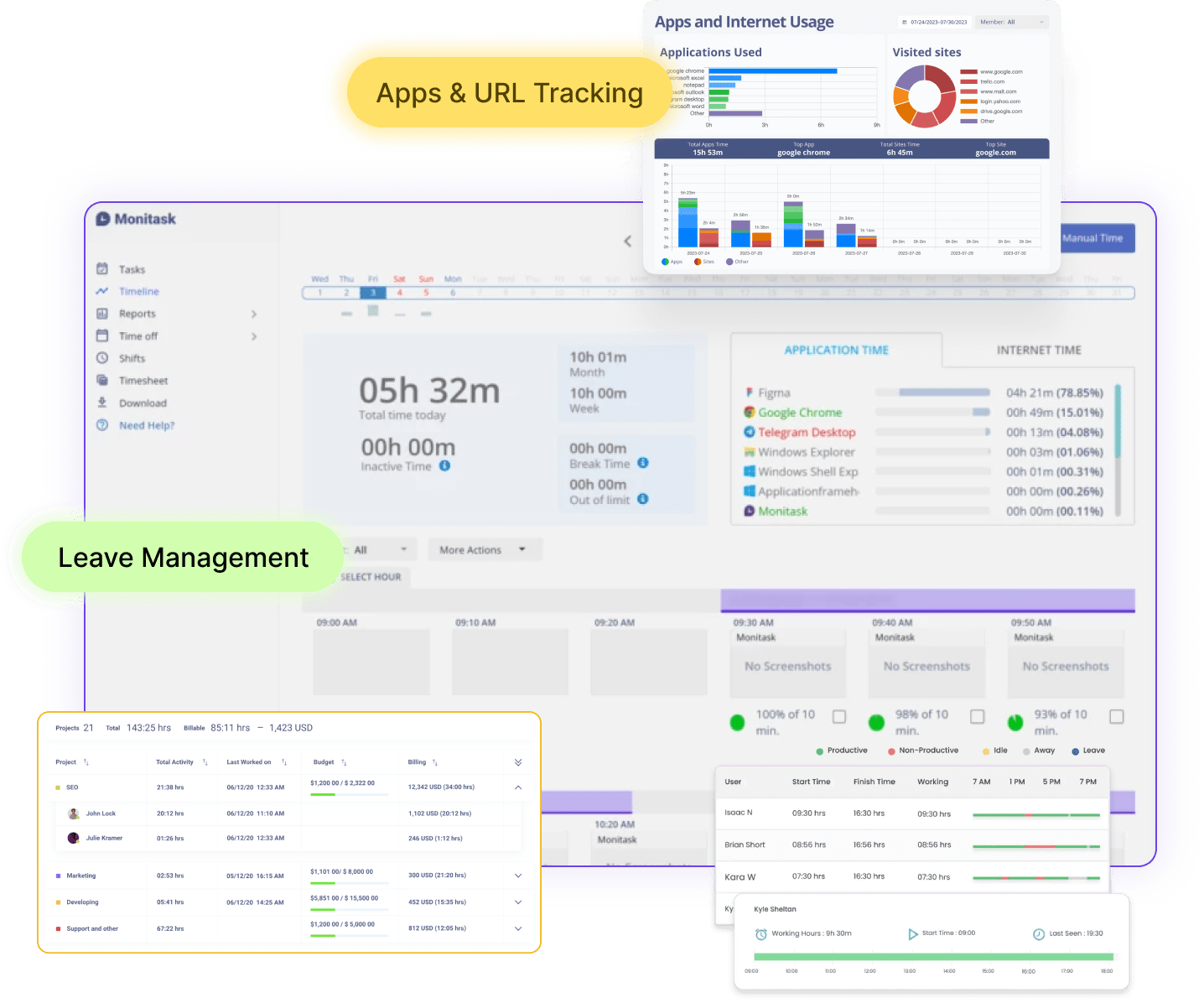This screenshot has height=1003, width=1204.
Task: Click the 09:30 AM No Screenshots thumbnail
Action: click(787, 666)
